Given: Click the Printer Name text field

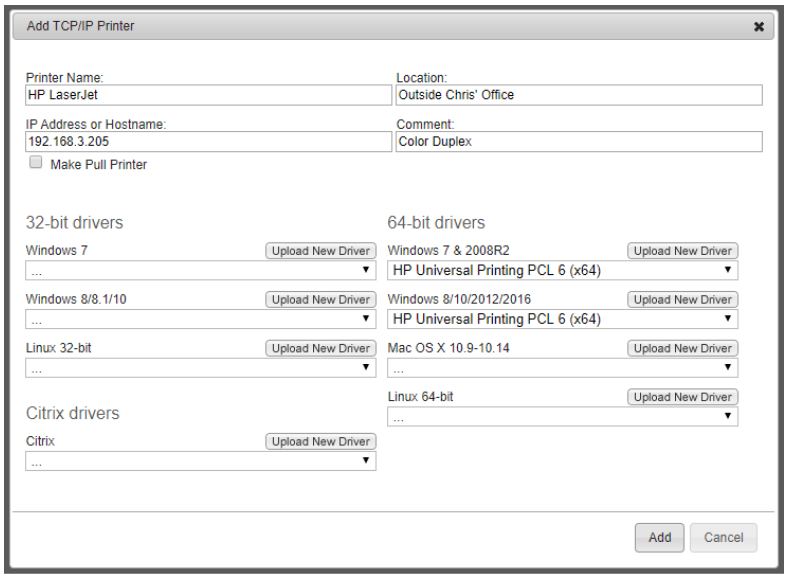Looking at the screenshot, I should 208,95.
